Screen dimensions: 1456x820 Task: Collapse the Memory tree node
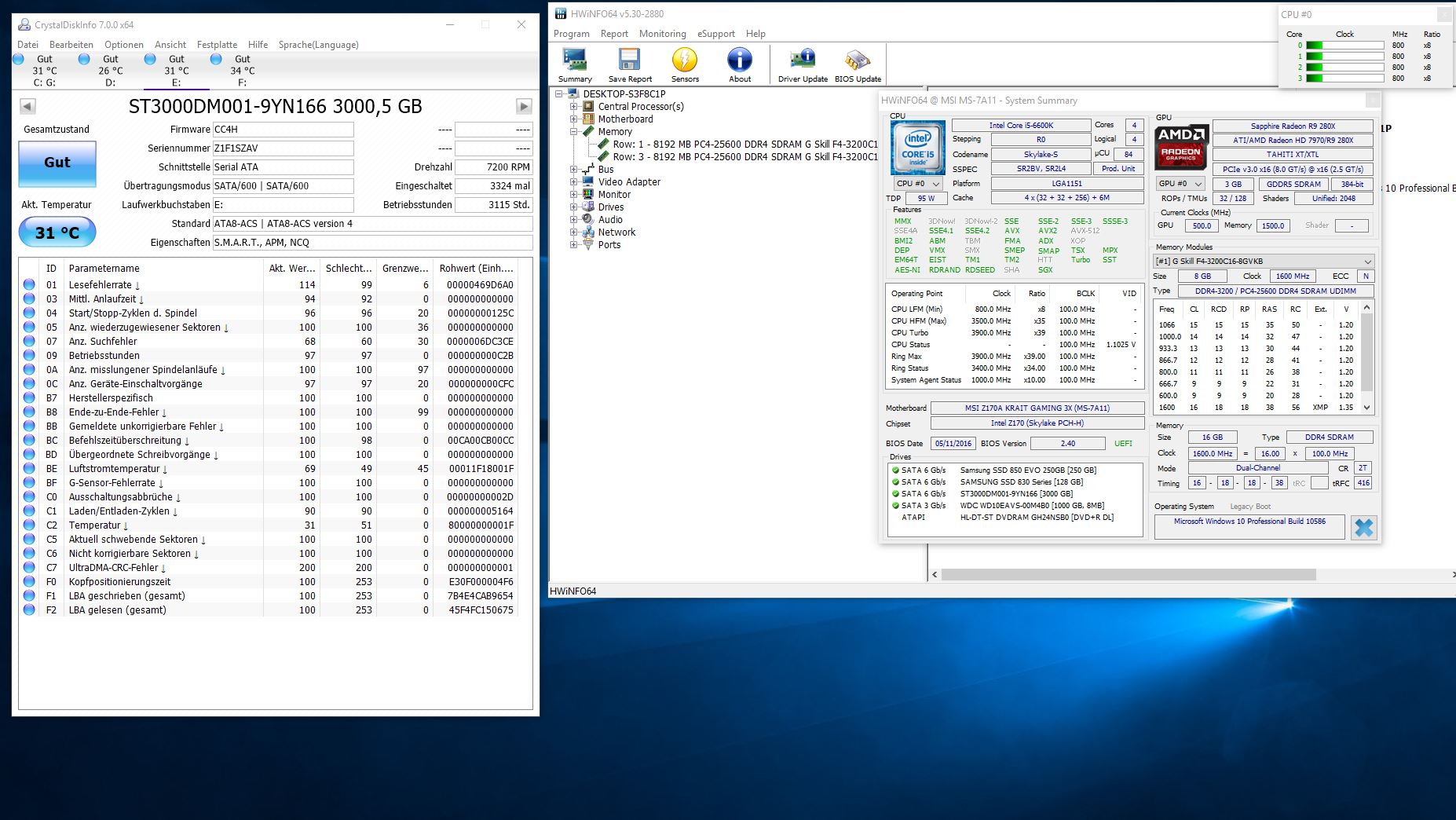[573, 132]
